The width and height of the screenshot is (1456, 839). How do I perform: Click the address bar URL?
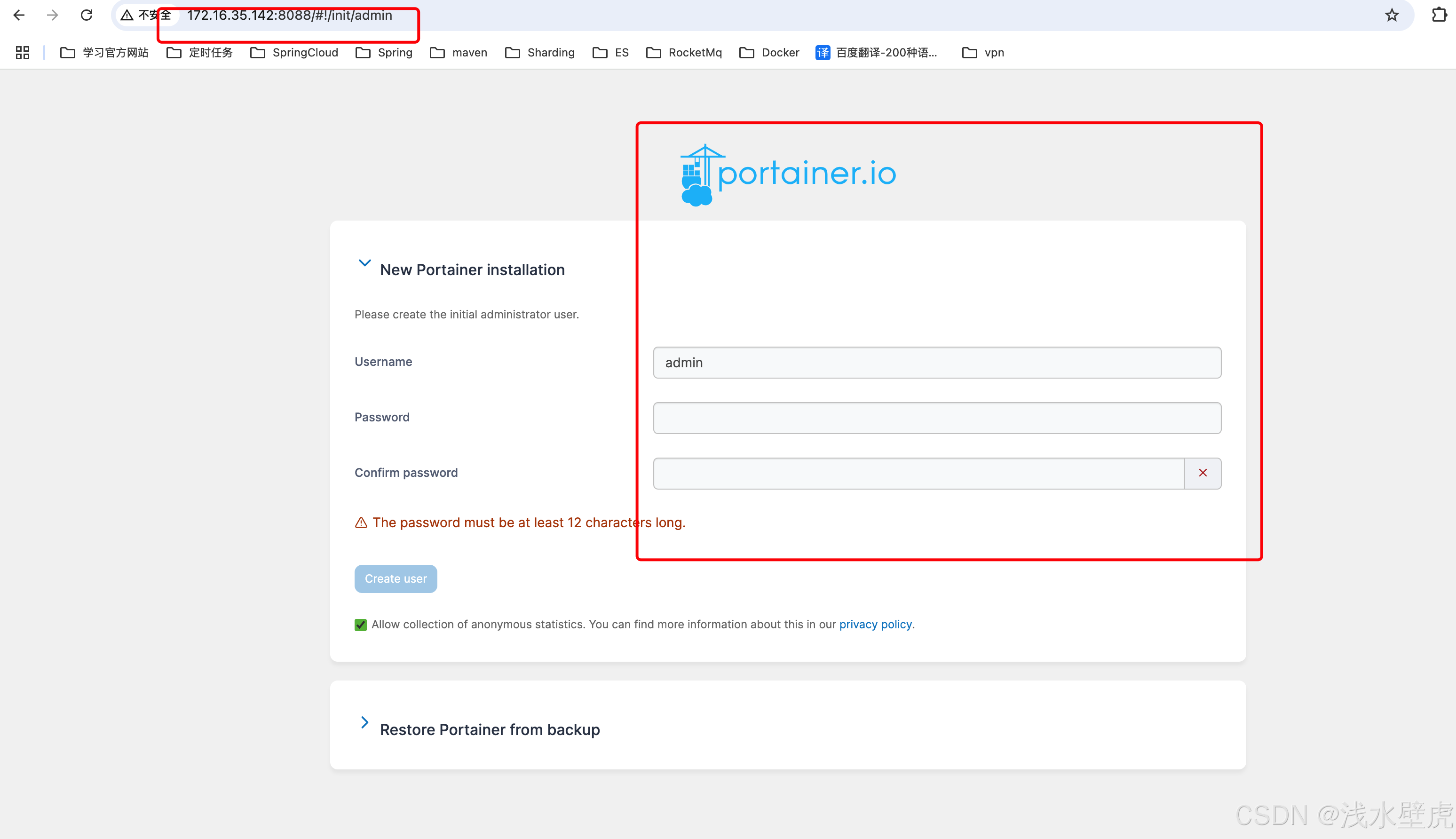point(289,15)
